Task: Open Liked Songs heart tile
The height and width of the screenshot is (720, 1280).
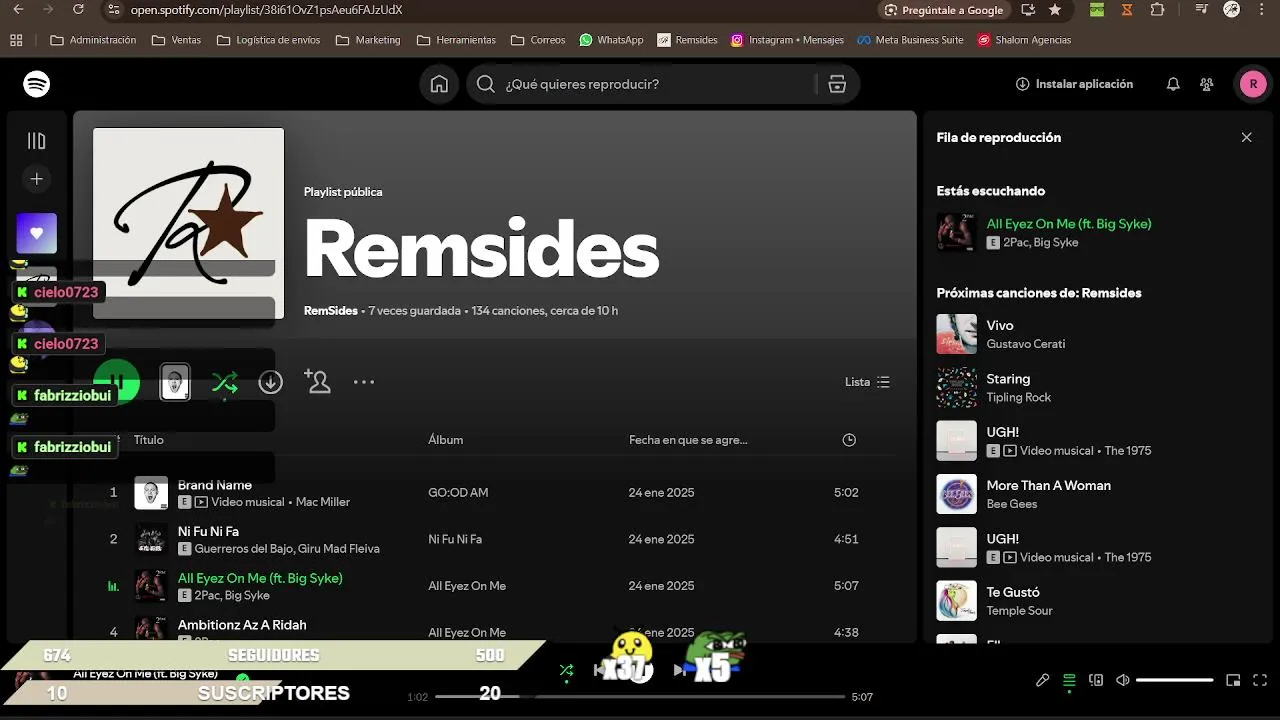Action: coord(37,233)
